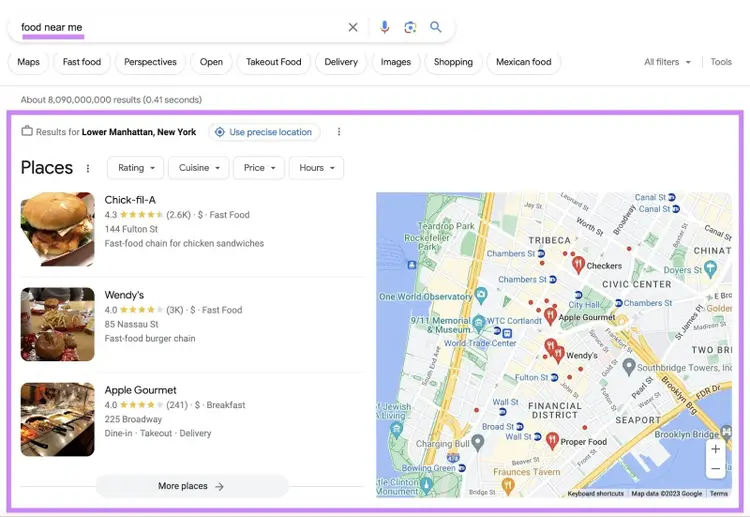Open options menu next to Use precise location
Viewport: 750px width, 517px height.
click(x=339, y=132)
